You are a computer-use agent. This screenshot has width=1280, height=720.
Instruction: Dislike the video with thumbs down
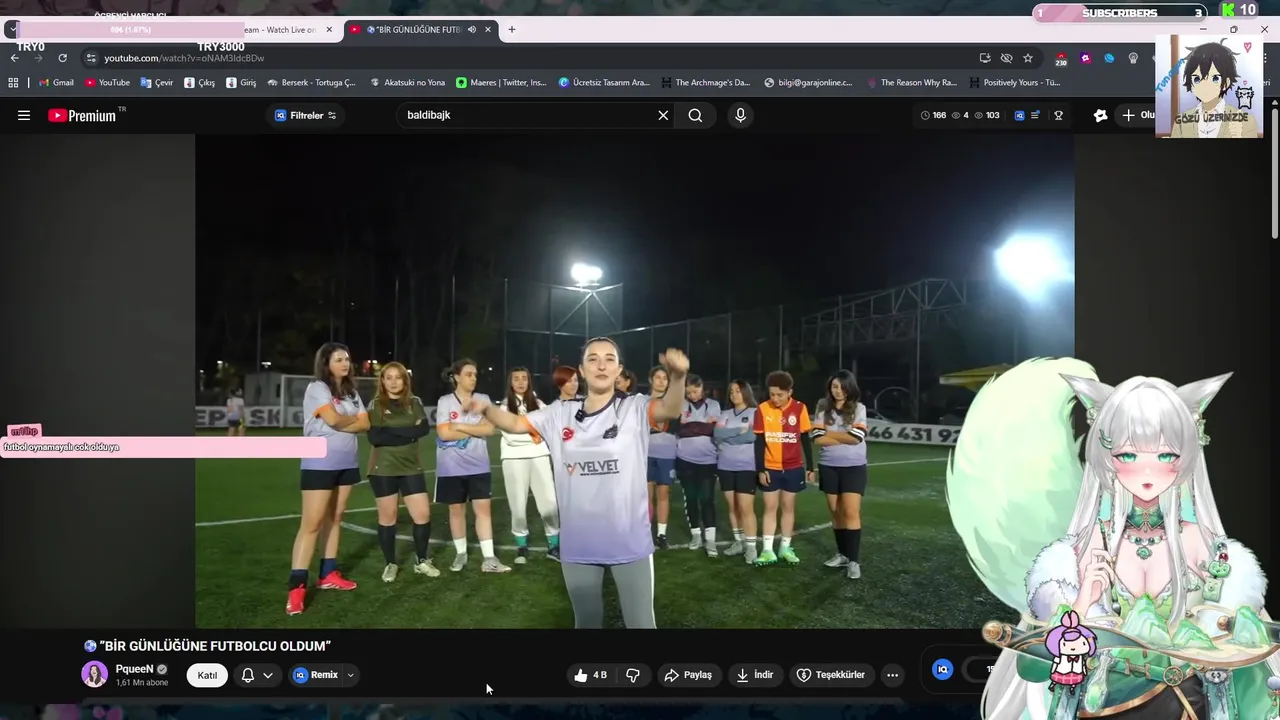tap(633, 675)
